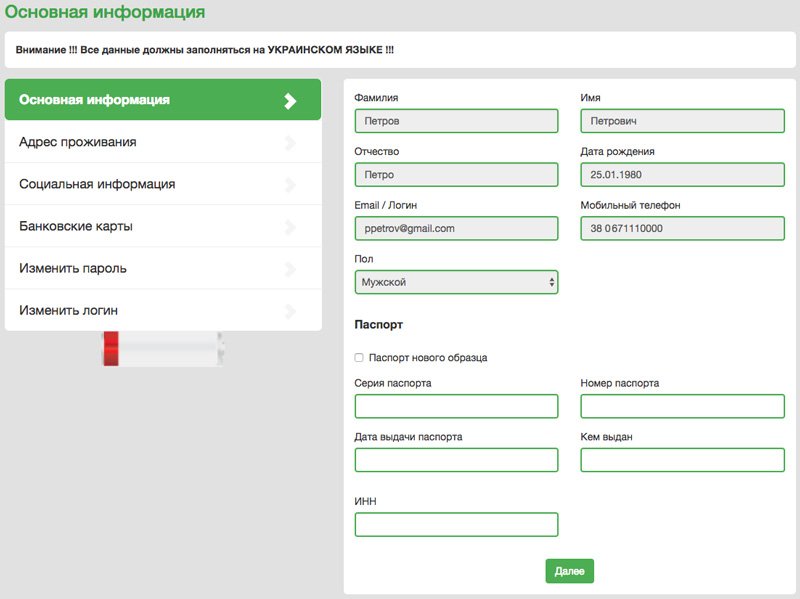Click the empty ИНН field
This screenshot has height=599, width=800.
pyautogui.click(x=456, y=525)
